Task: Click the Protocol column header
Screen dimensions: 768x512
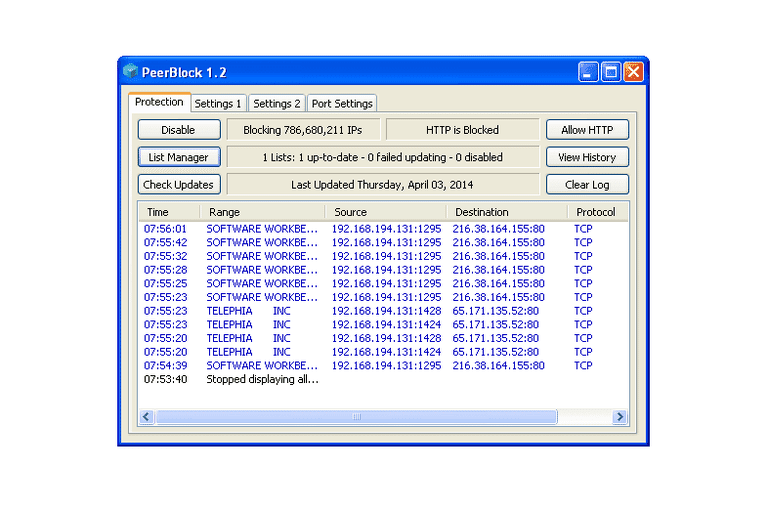Action: [x=598, y=212]
